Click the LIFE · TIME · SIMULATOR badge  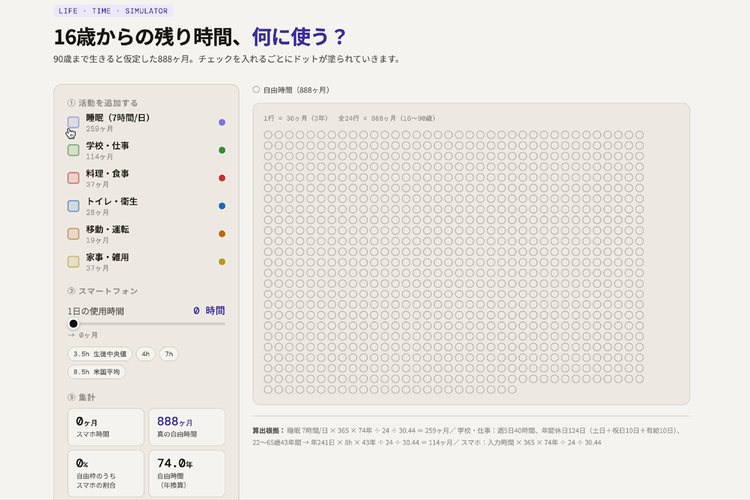(x=113, y=11)
